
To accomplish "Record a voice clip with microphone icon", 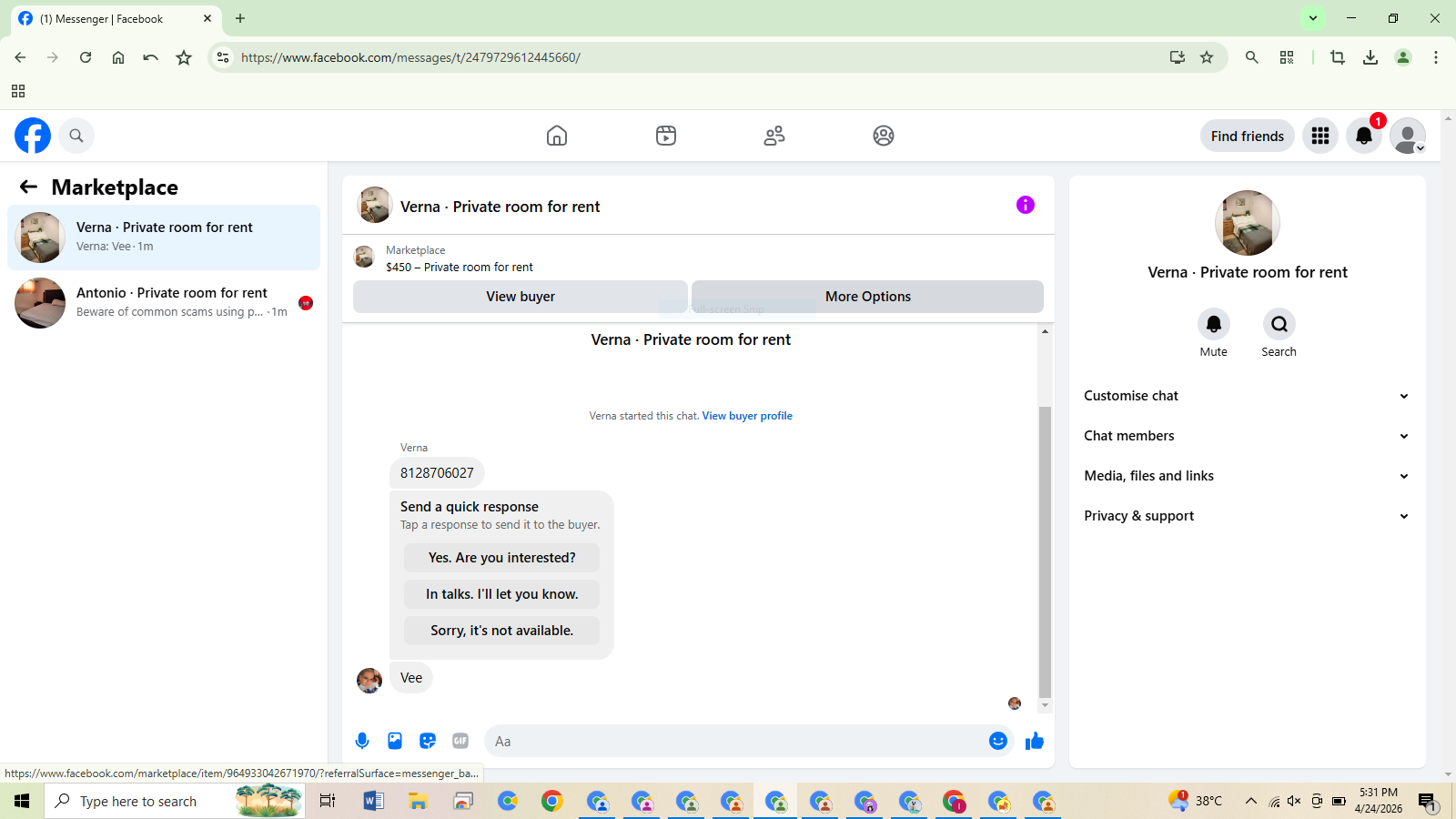I will click(x=362, y=741).
